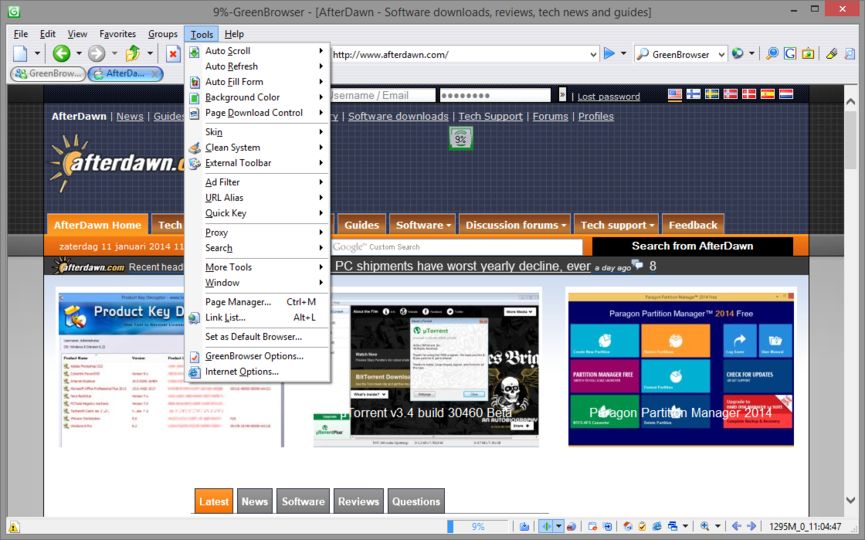
Task: Click the yellow highlighter icon
Action: [x=832, y=54]
